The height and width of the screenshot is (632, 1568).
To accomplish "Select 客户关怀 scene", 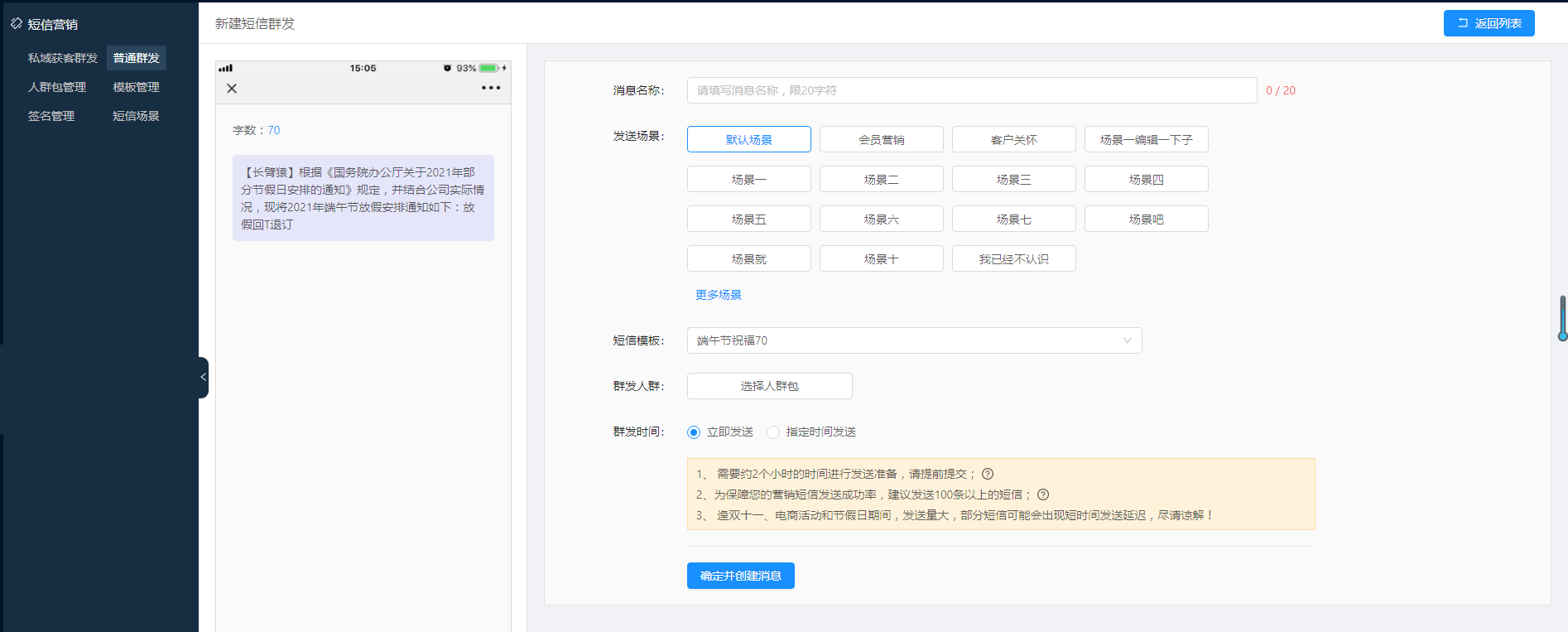I will 1014,139.
